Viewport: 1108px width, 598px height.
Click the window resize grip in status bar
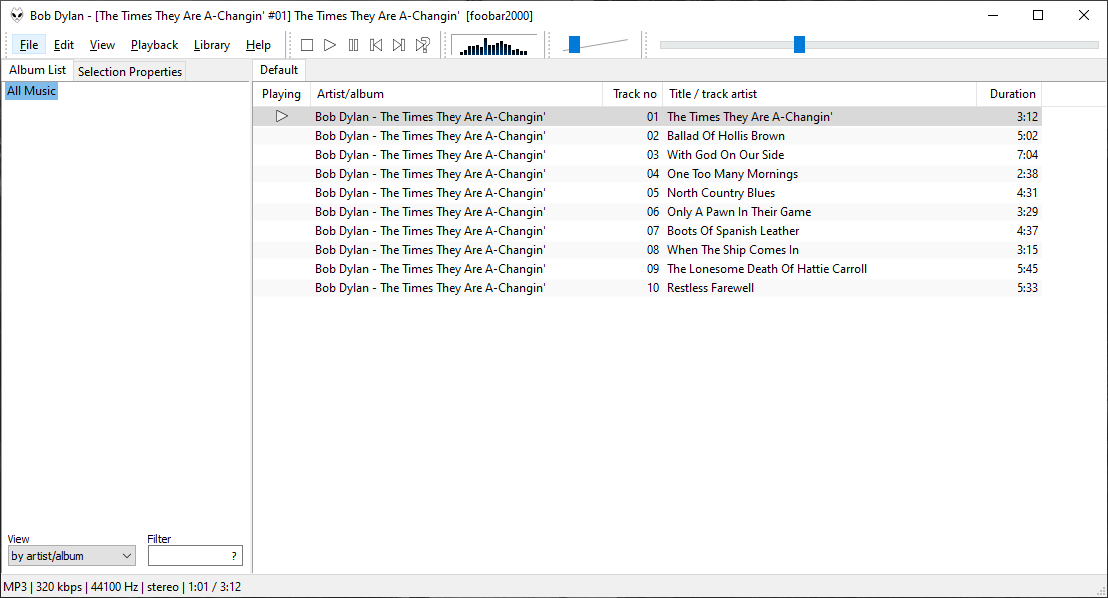pyautogui.click(x=1100, y=590)
